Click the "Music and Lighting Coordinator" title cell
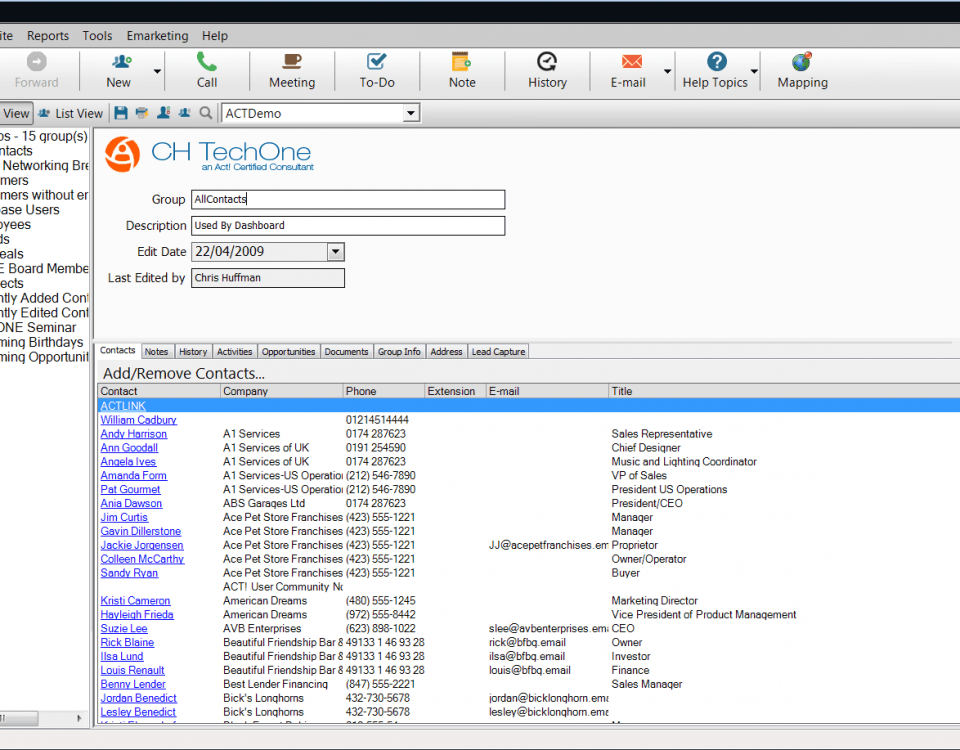The width and height of the screenshot is (960, 750). click(x=684, y=462)
